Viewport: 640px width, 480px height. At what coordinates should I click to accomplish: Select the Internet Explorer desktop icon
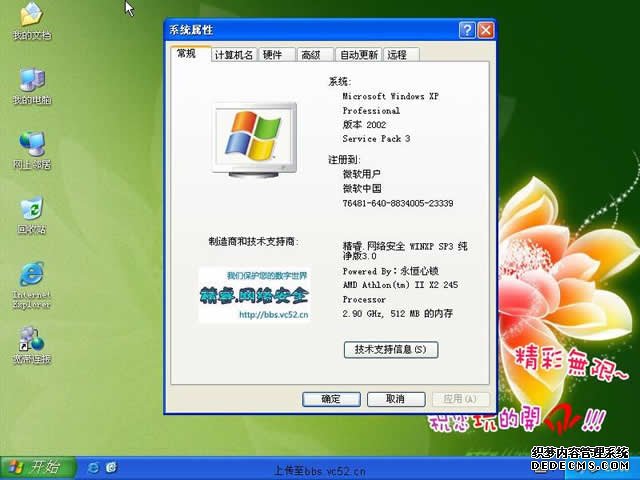point(31,285)
